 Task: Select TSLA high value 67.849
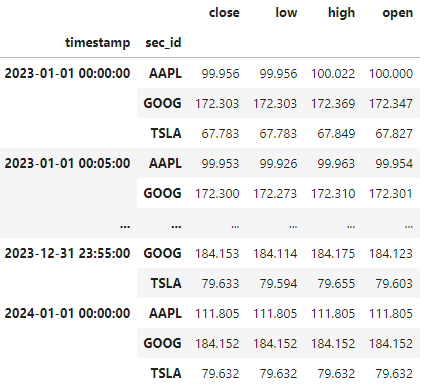(336, 134)
